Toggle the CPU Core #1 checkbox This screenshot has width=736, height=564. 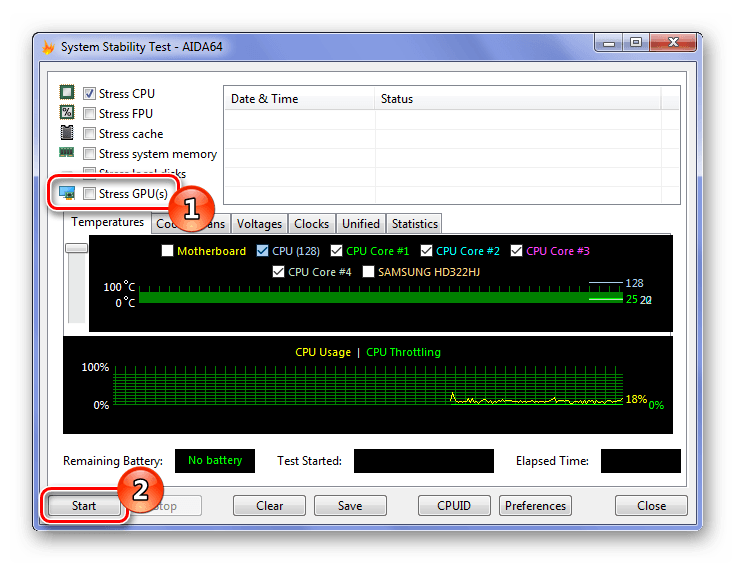(336, 251)
